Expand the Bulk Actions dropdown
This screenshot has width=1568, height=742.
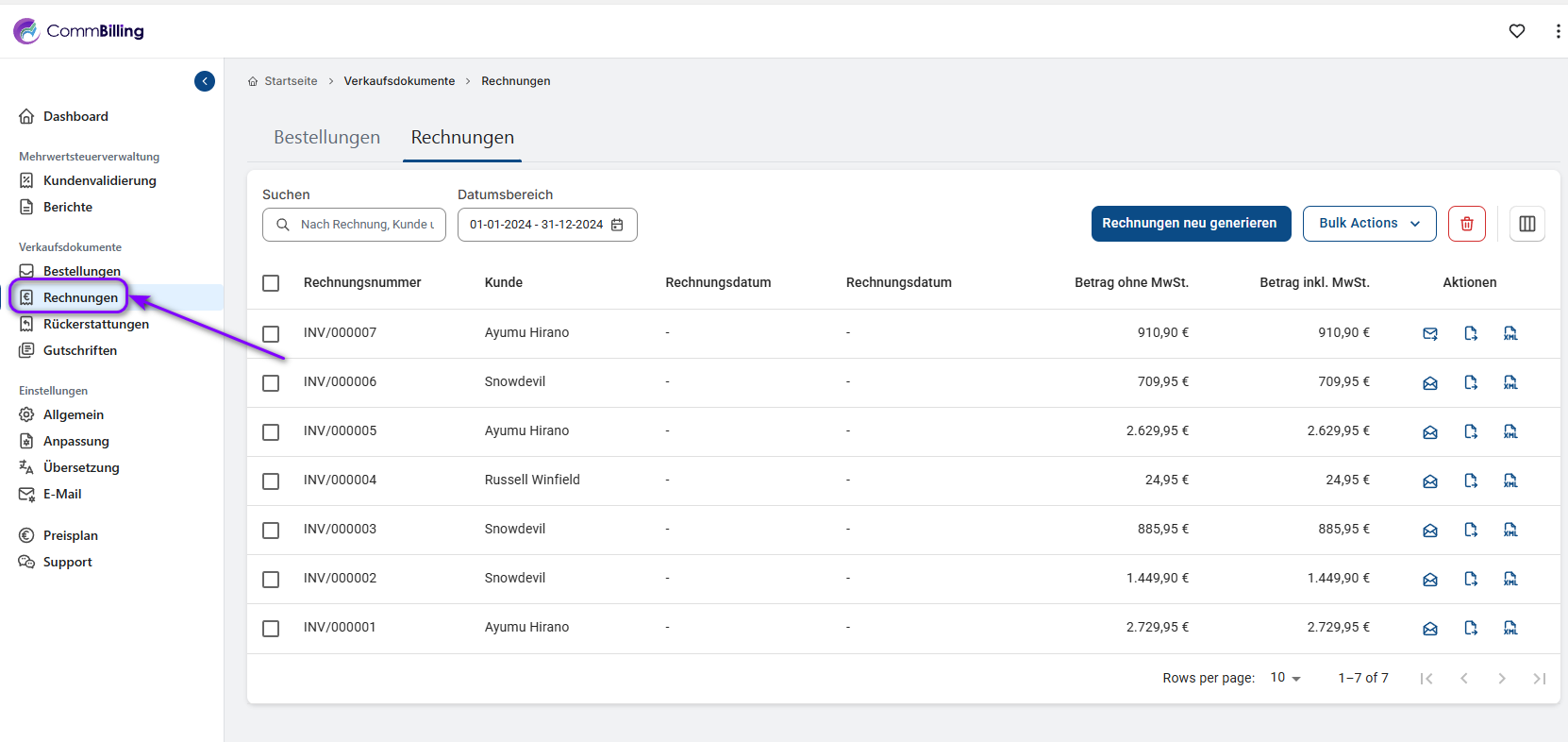click(x=1369, y=224)
